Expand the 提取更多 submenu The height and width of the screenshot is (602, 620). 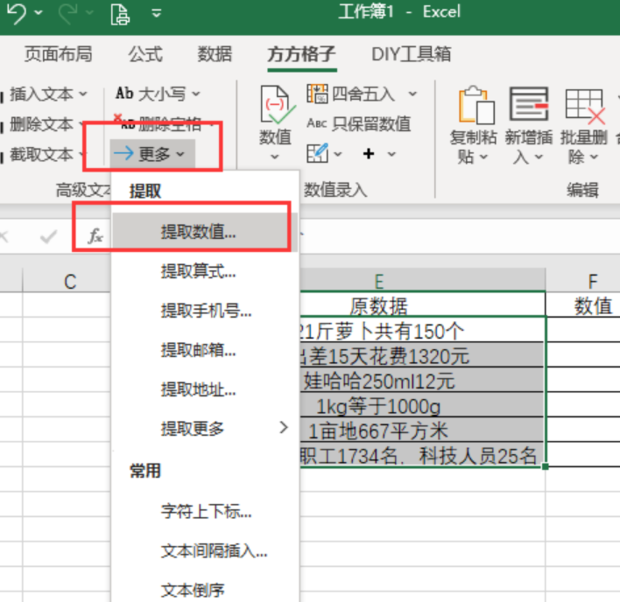coord(204,428)
